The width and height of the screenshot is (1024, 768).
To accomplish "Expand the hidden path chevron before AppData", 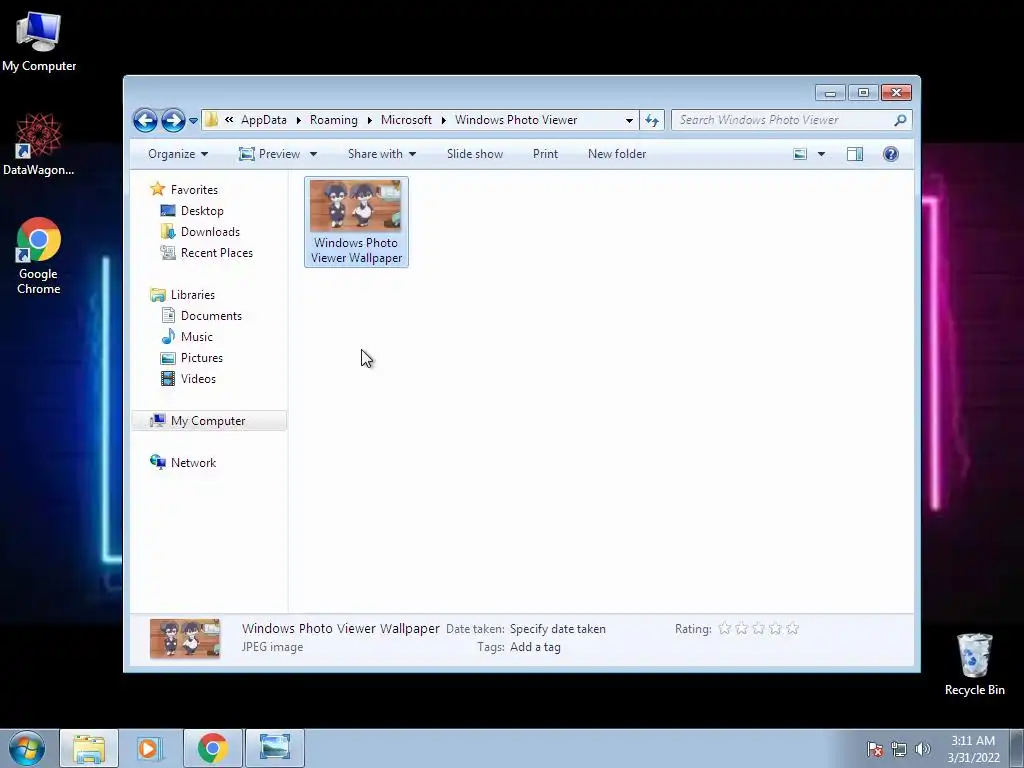I will 229,120.
